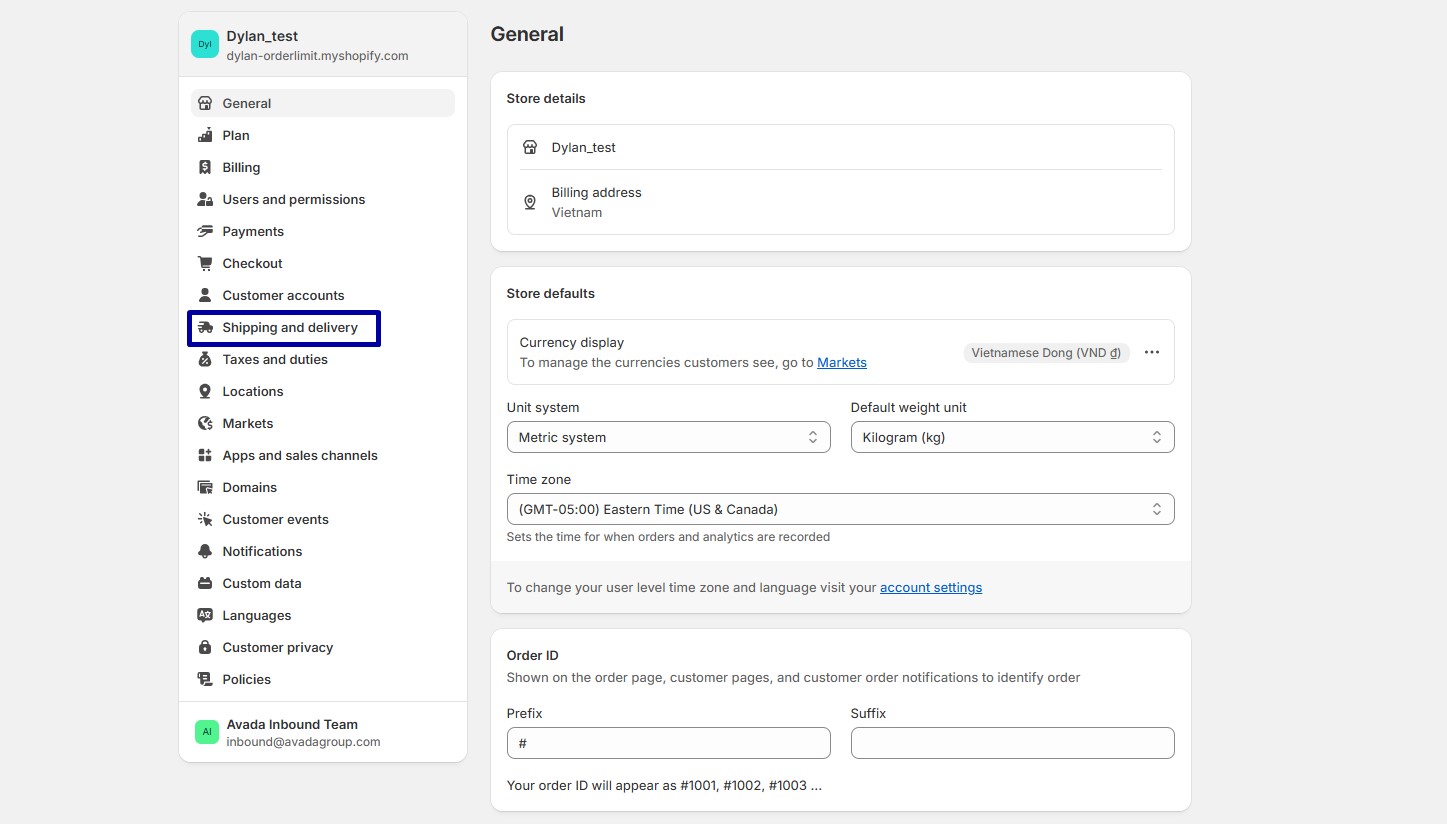Click the Customer events cursor icon
The height and width of the screenshot is (824, 1447).
(205, 519)
